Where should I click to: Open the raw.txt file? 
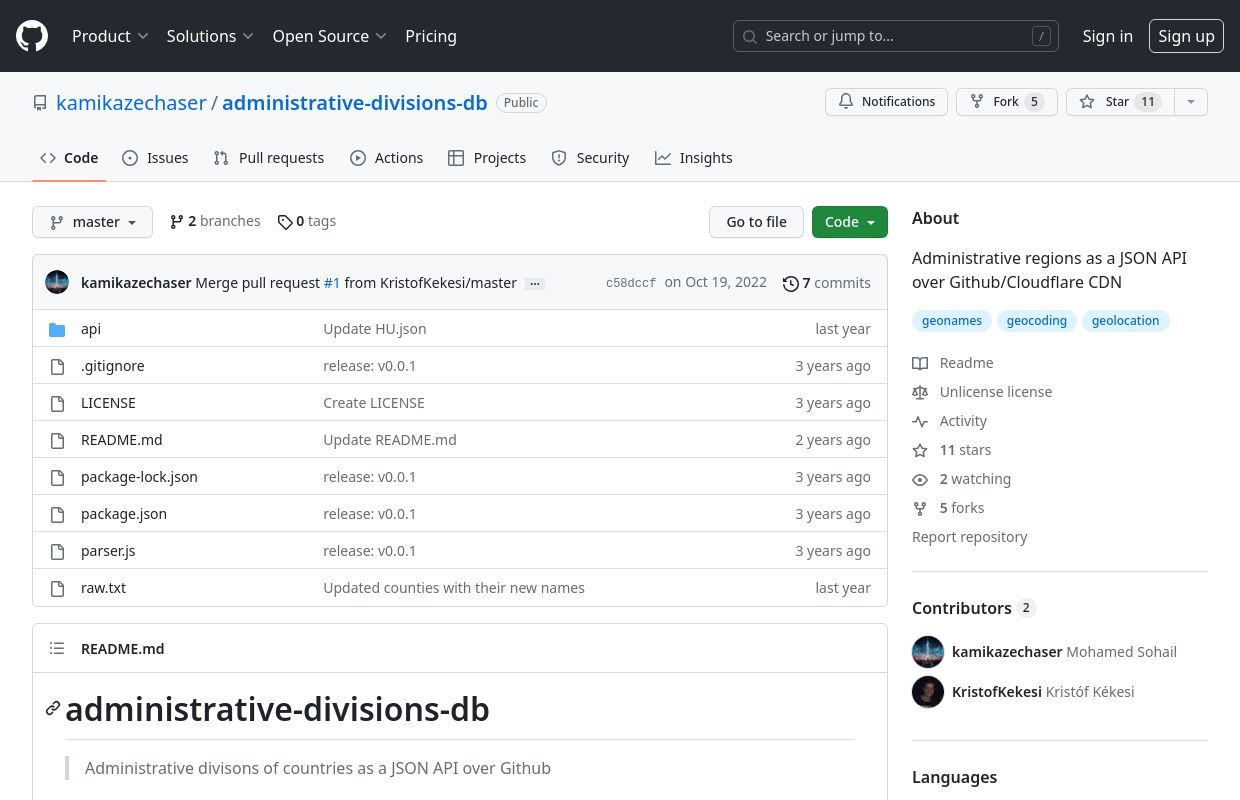point(103,588)
